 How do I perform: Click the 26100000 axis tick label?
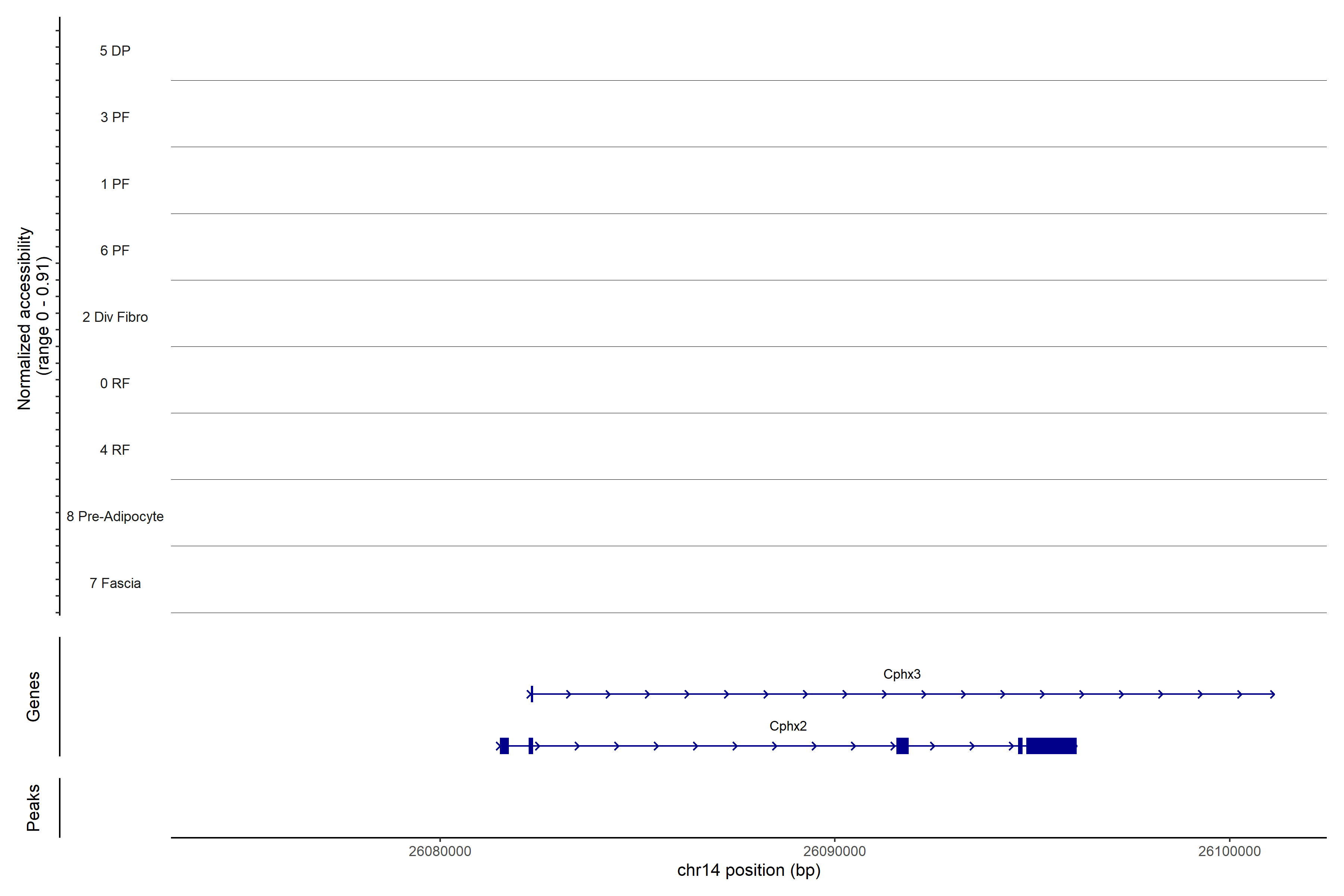[x=1229, y=851]
